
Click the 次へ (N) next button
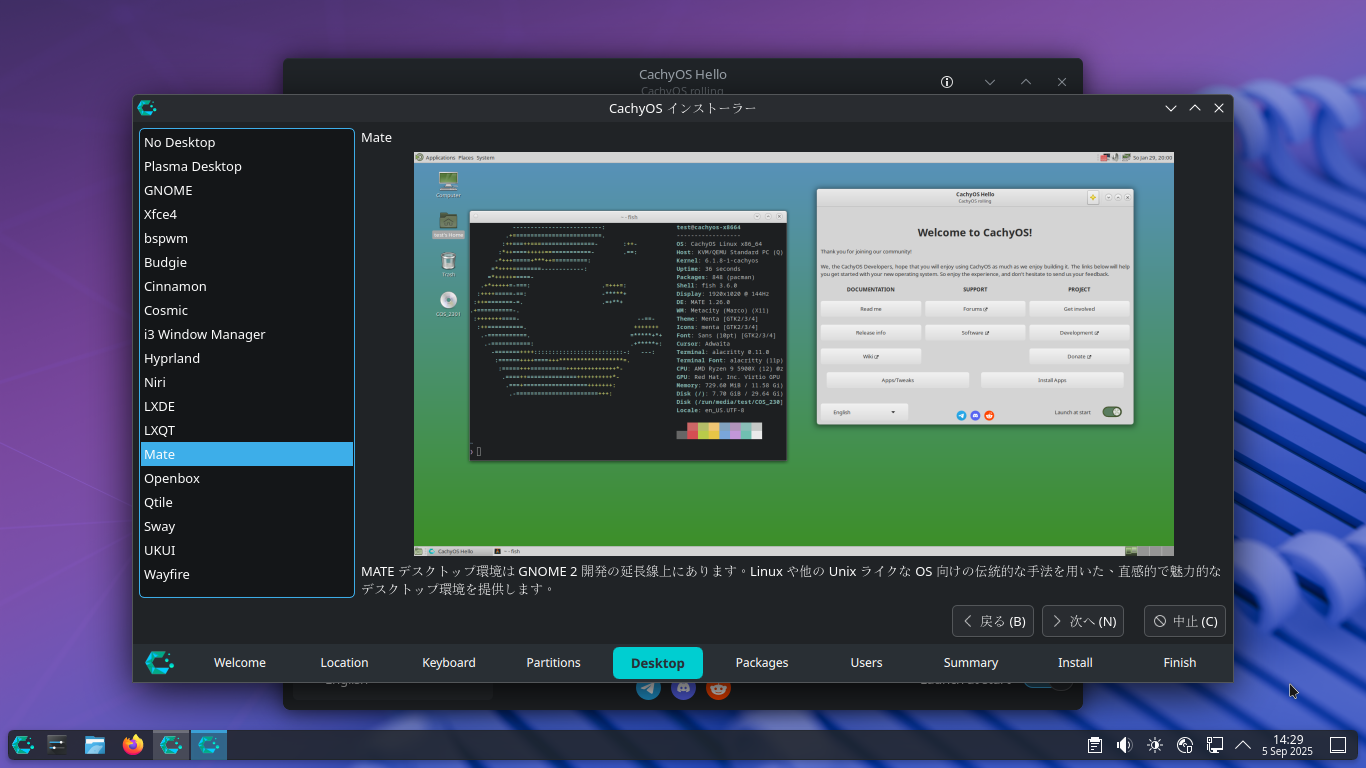click(1082, 621)
